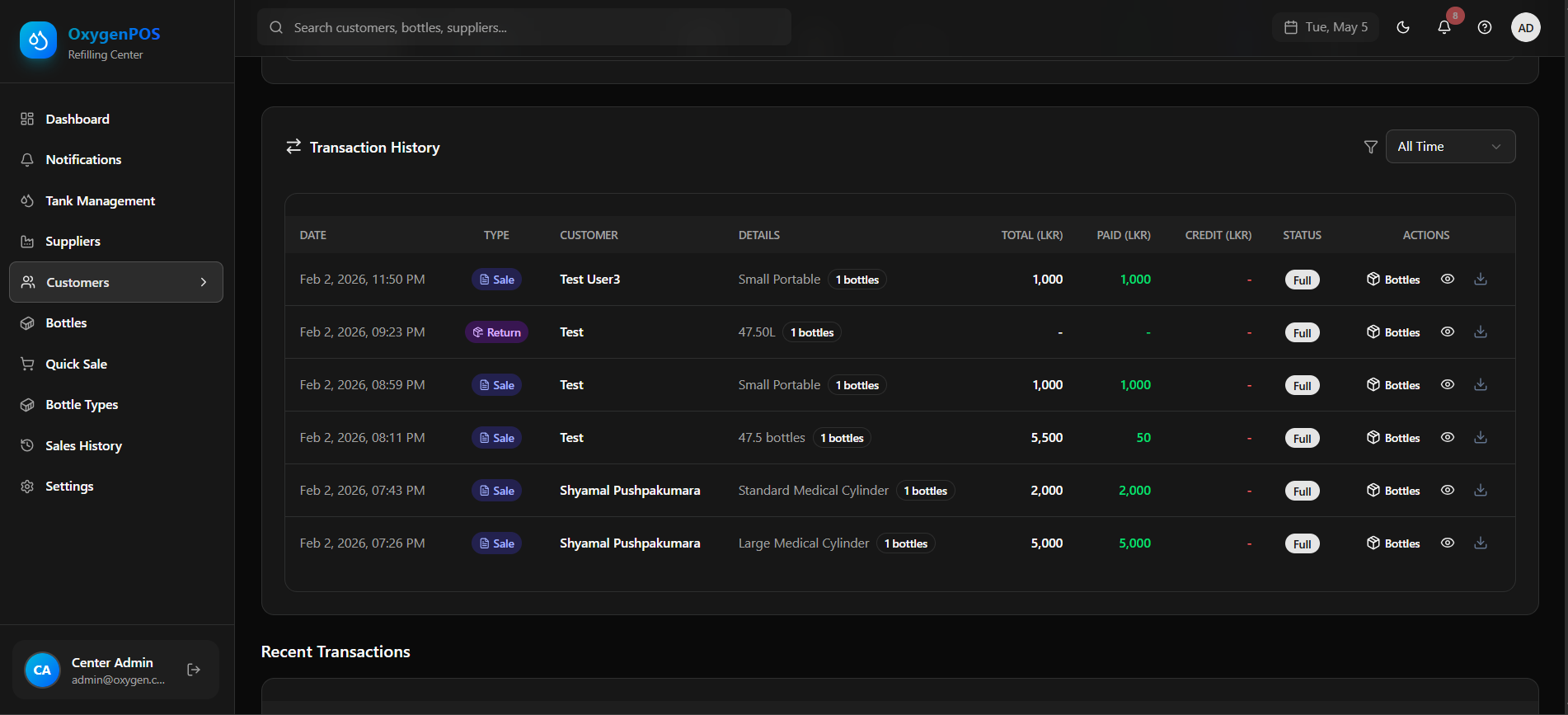Click the TOTAL (LKR) column header
Viewport: 1568px width, 715px height.
[1032, 235]
